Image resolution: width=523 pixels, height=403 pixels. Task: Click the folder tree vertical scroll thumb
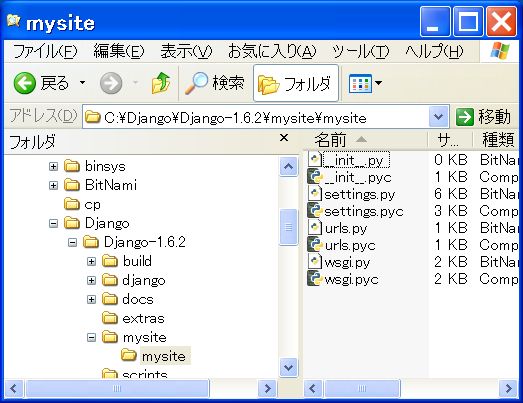pyautogui.click(x=289, y=227)
